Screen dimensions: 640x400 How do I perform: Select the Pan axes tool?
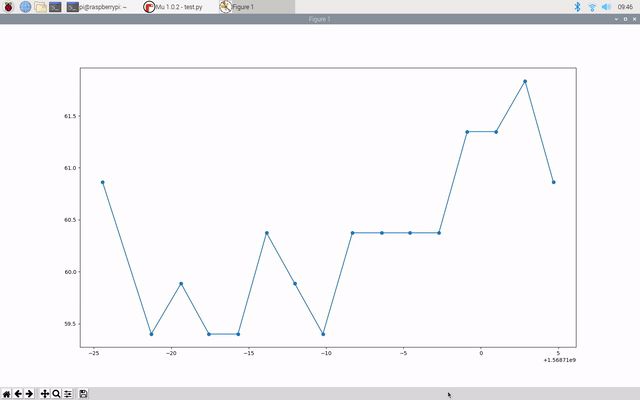click(45, 394)
